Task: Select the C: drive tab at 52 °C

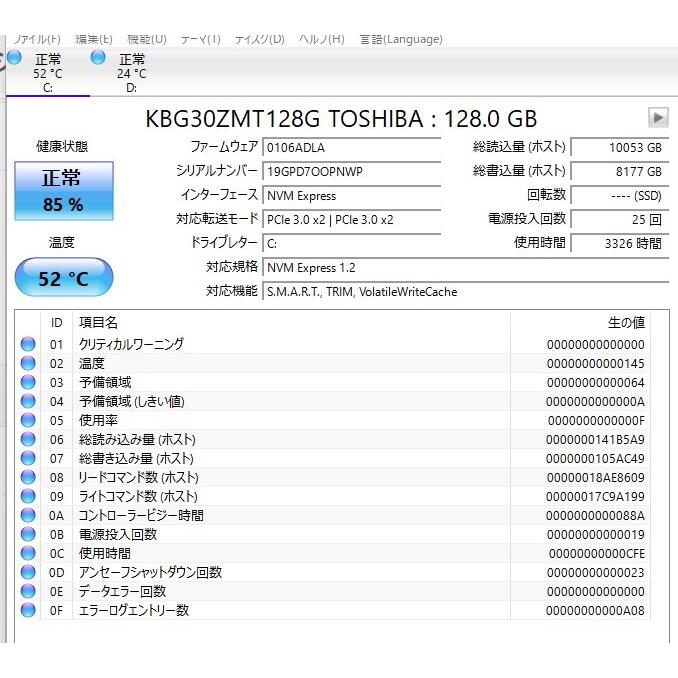Action: pyautogui.click(x=48, y=72)
